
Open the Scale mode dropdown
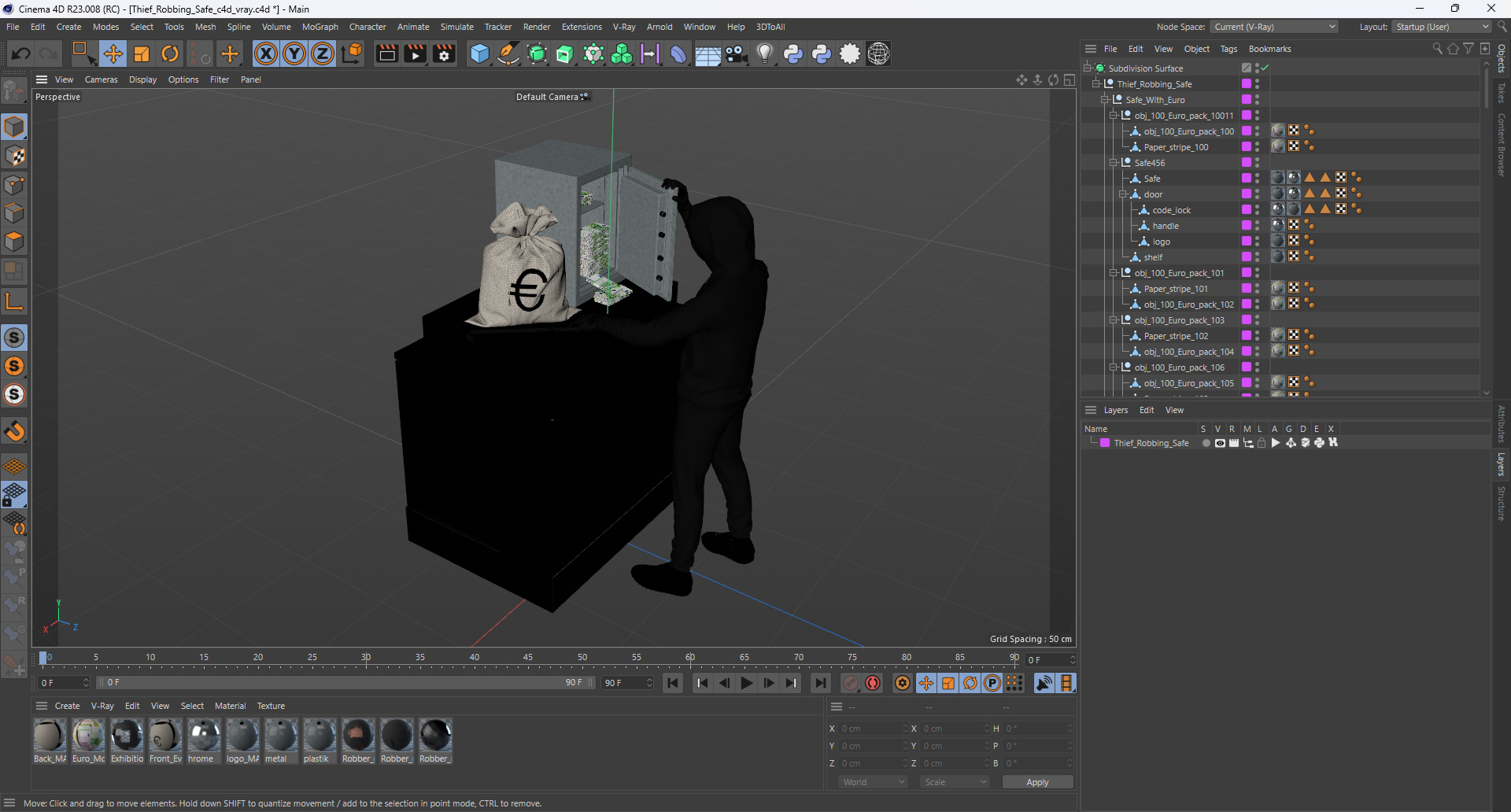point(955,782)
